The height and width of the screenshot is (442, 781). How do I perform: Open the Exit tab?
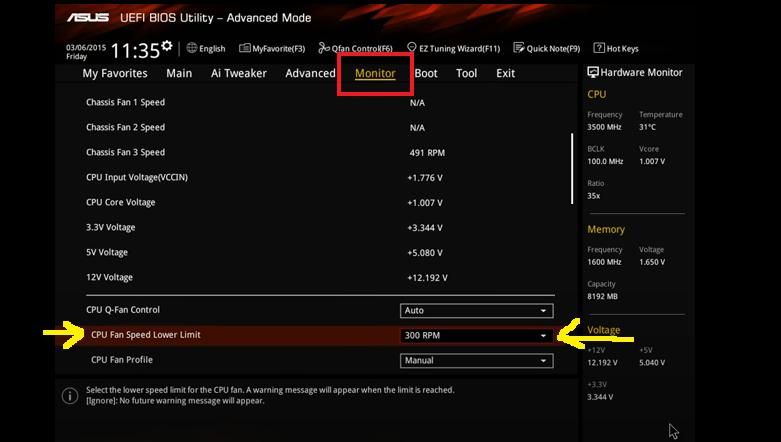click(506, 73)
